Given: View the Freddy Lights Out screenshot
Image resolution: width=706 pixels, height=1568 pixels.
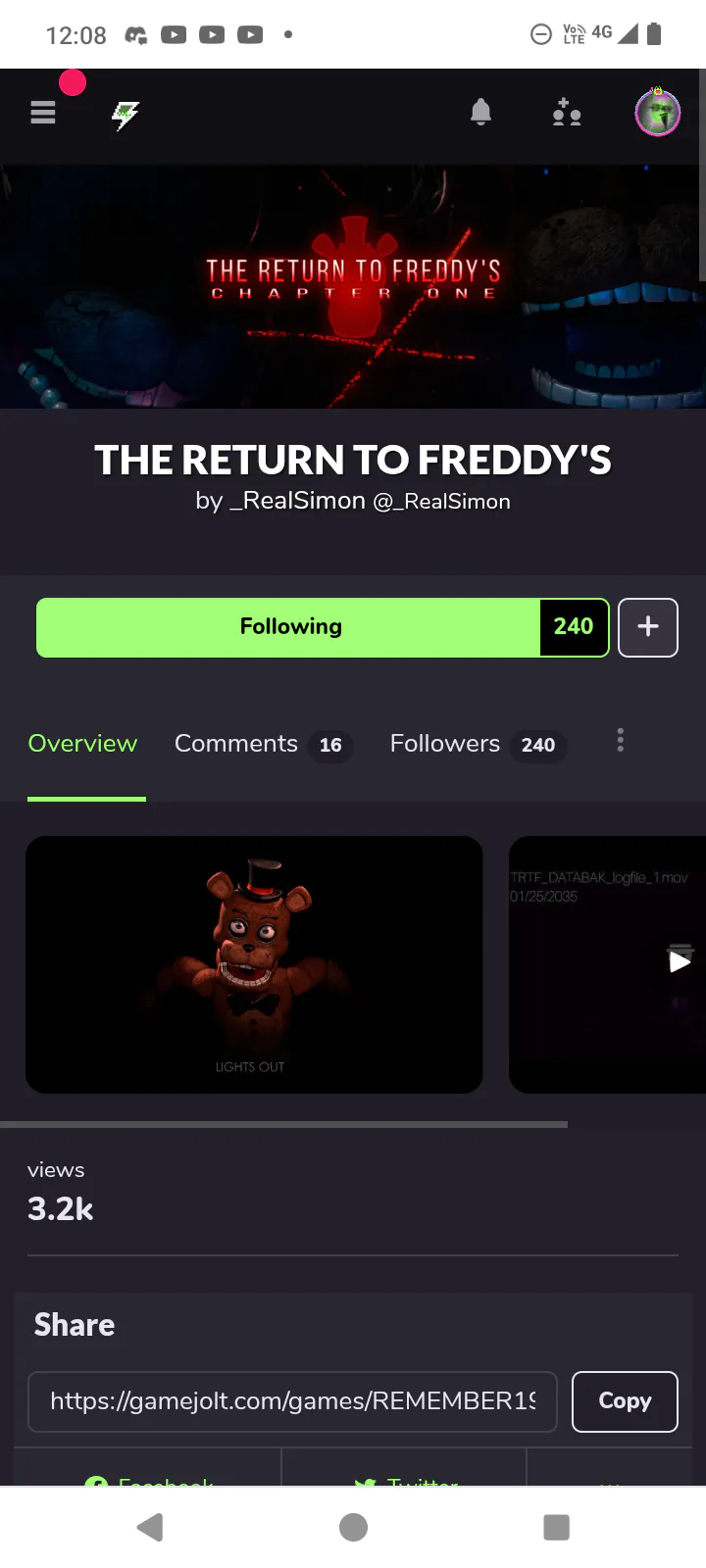Looking at the screenshot, I should point(254,964).
